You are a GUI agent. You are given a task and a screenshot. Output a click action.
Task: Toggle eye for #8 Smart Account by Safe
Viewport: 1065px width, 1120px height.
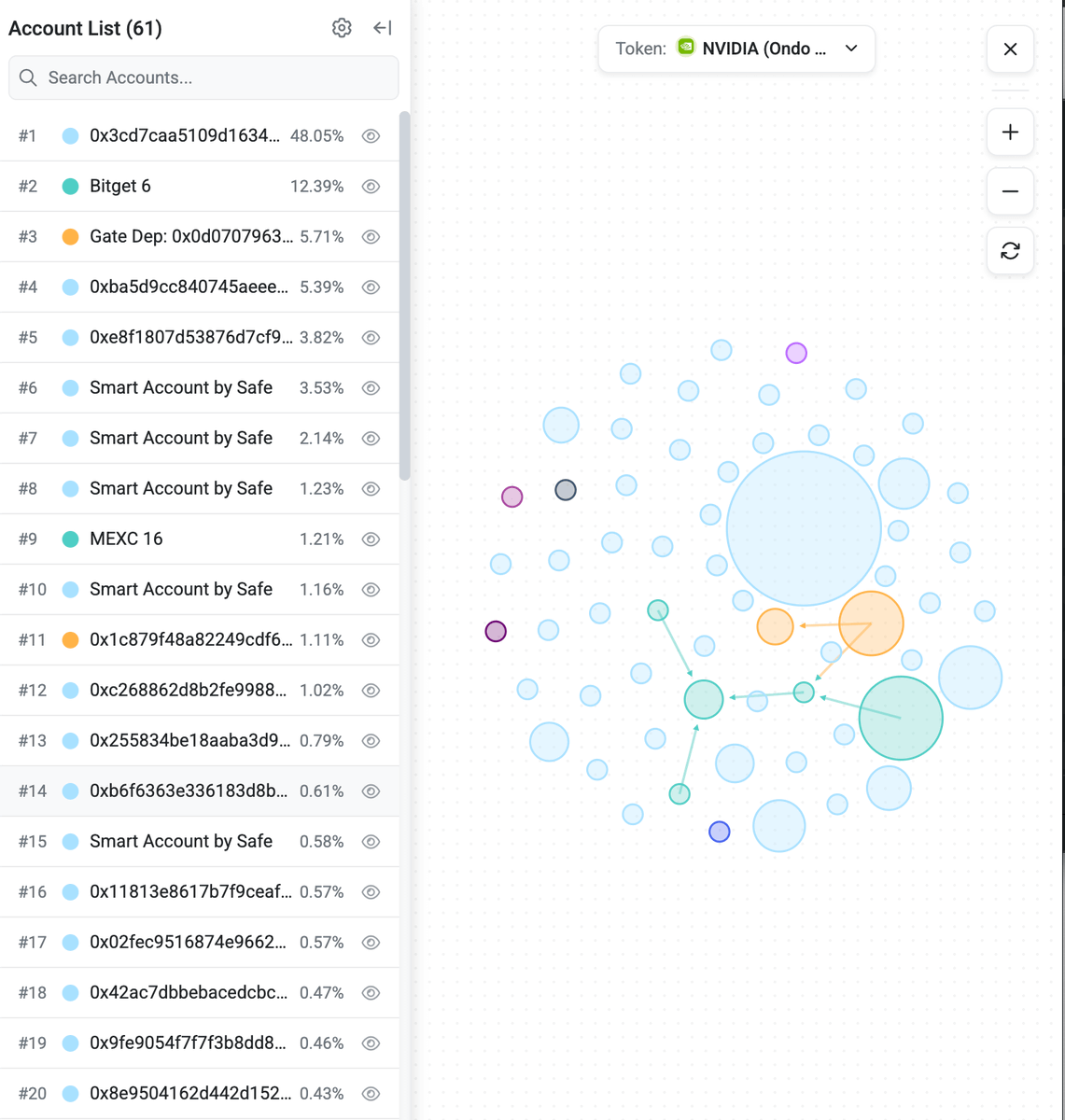tap(371, 489)
